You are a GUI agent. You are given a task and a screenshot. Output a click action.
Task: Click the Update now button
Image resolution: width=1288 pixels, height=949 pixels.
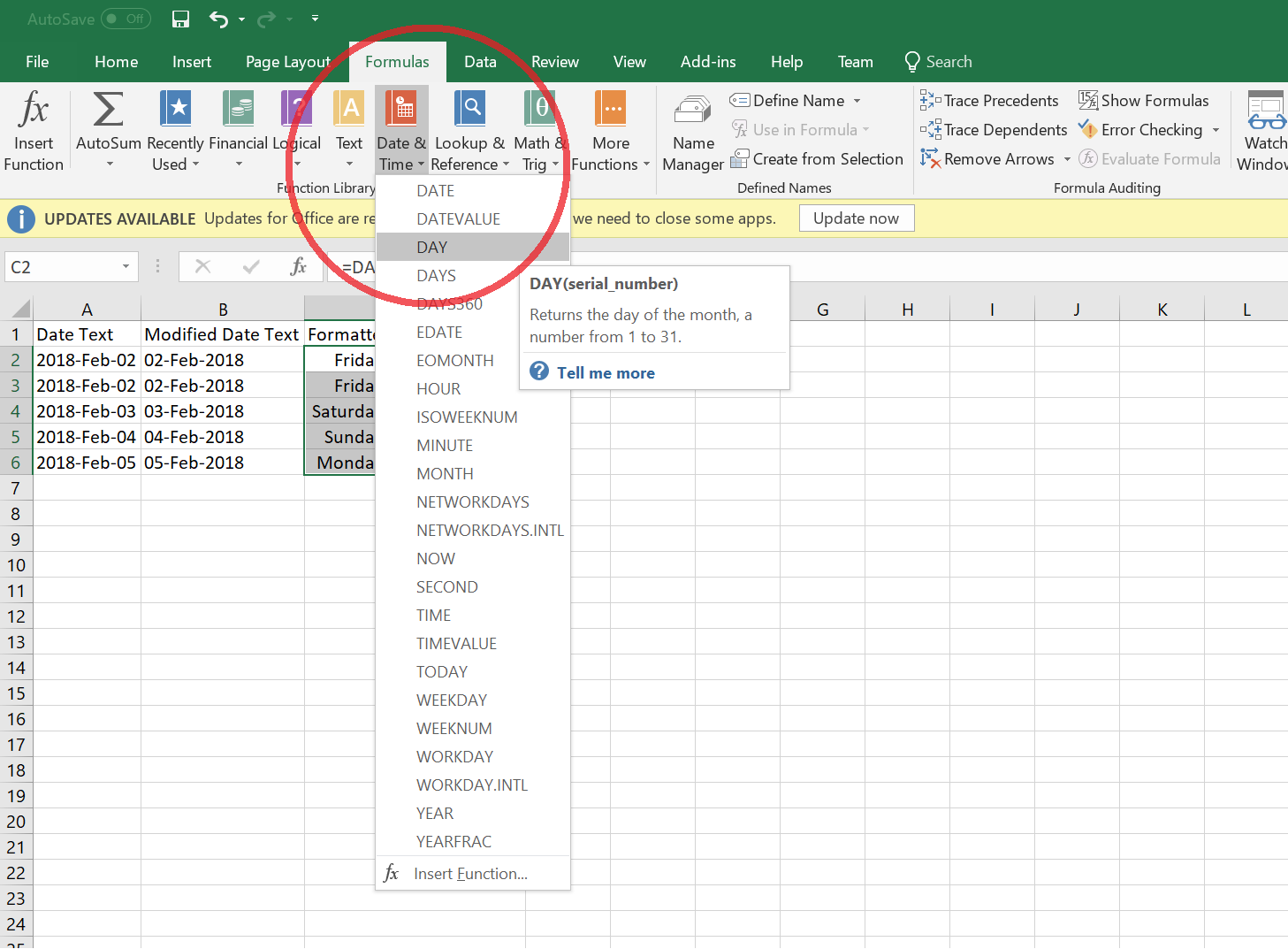pos(856,218)
